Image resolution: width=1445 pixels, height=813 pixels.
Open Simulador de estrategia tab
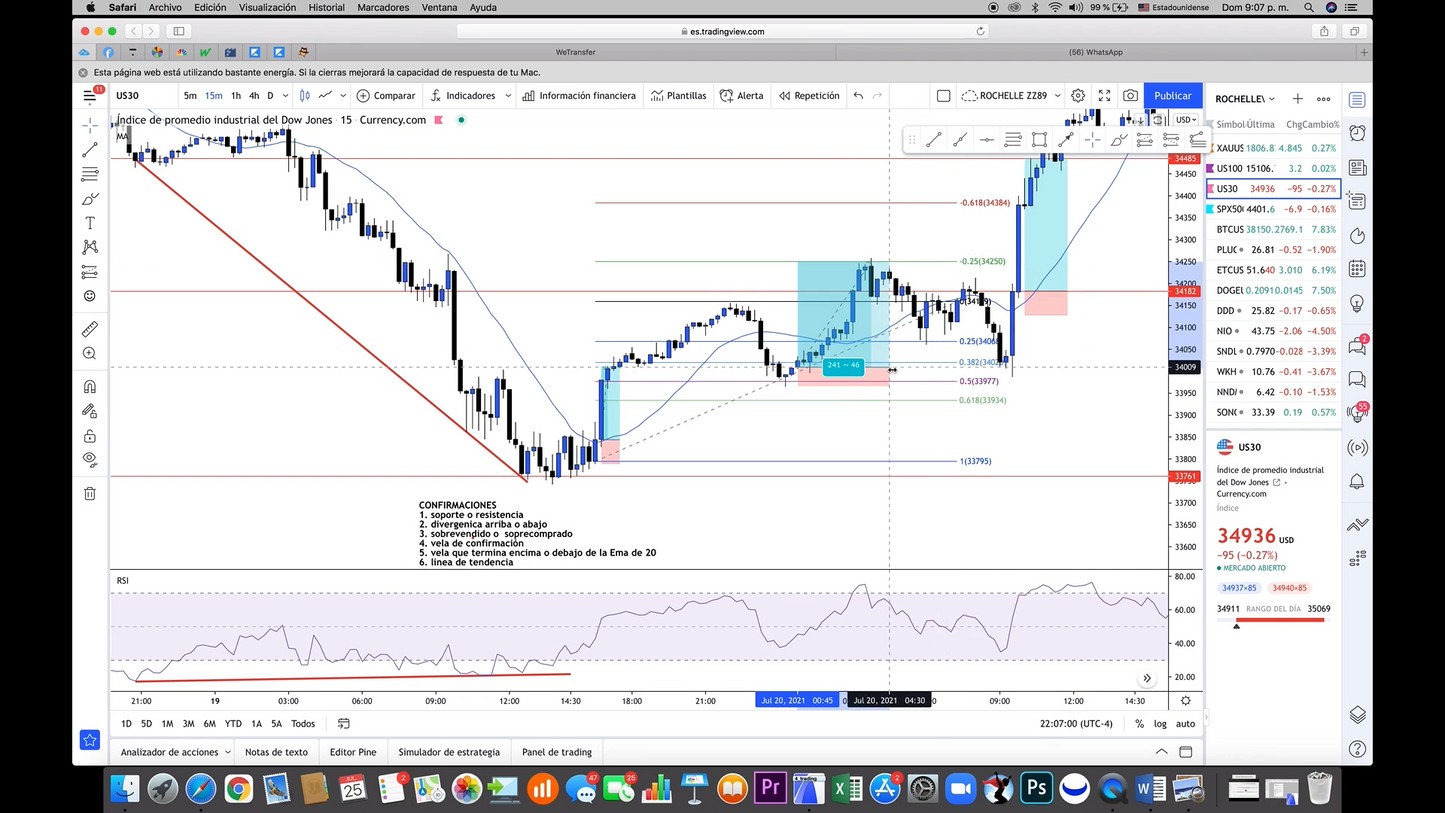click(x=449, y=752)
